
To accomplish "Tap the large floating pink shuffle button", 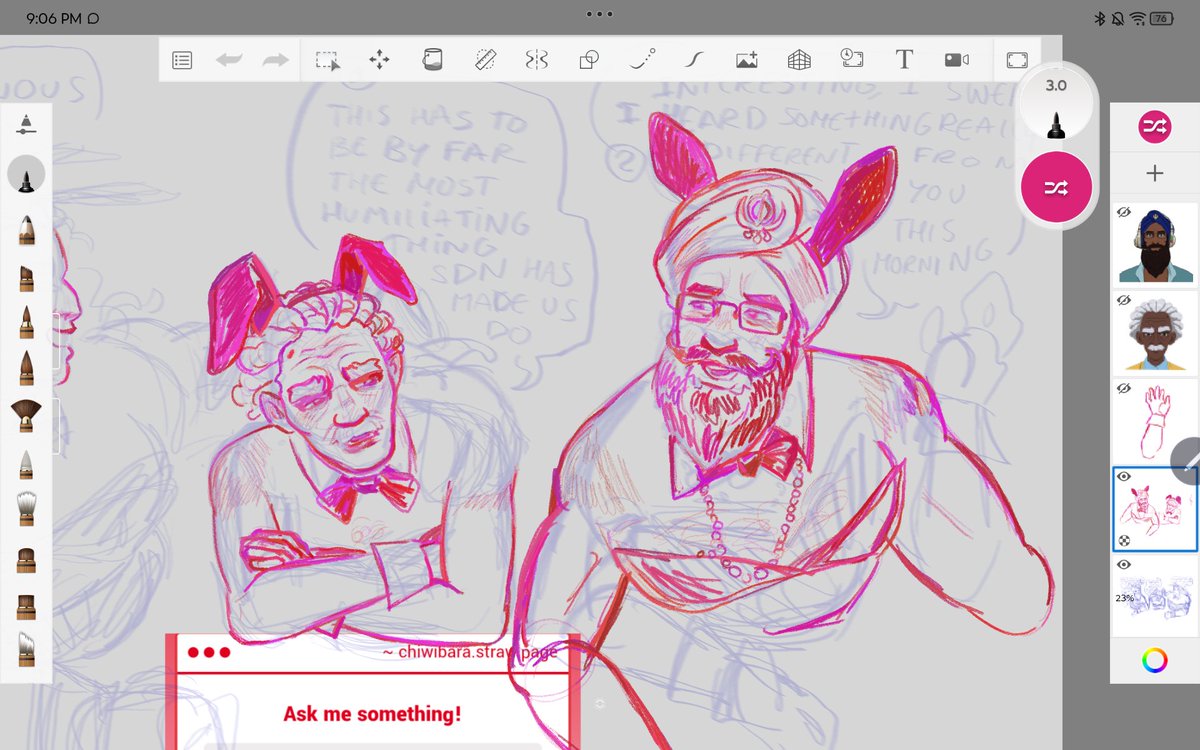I will click(x=1056, y=188).
